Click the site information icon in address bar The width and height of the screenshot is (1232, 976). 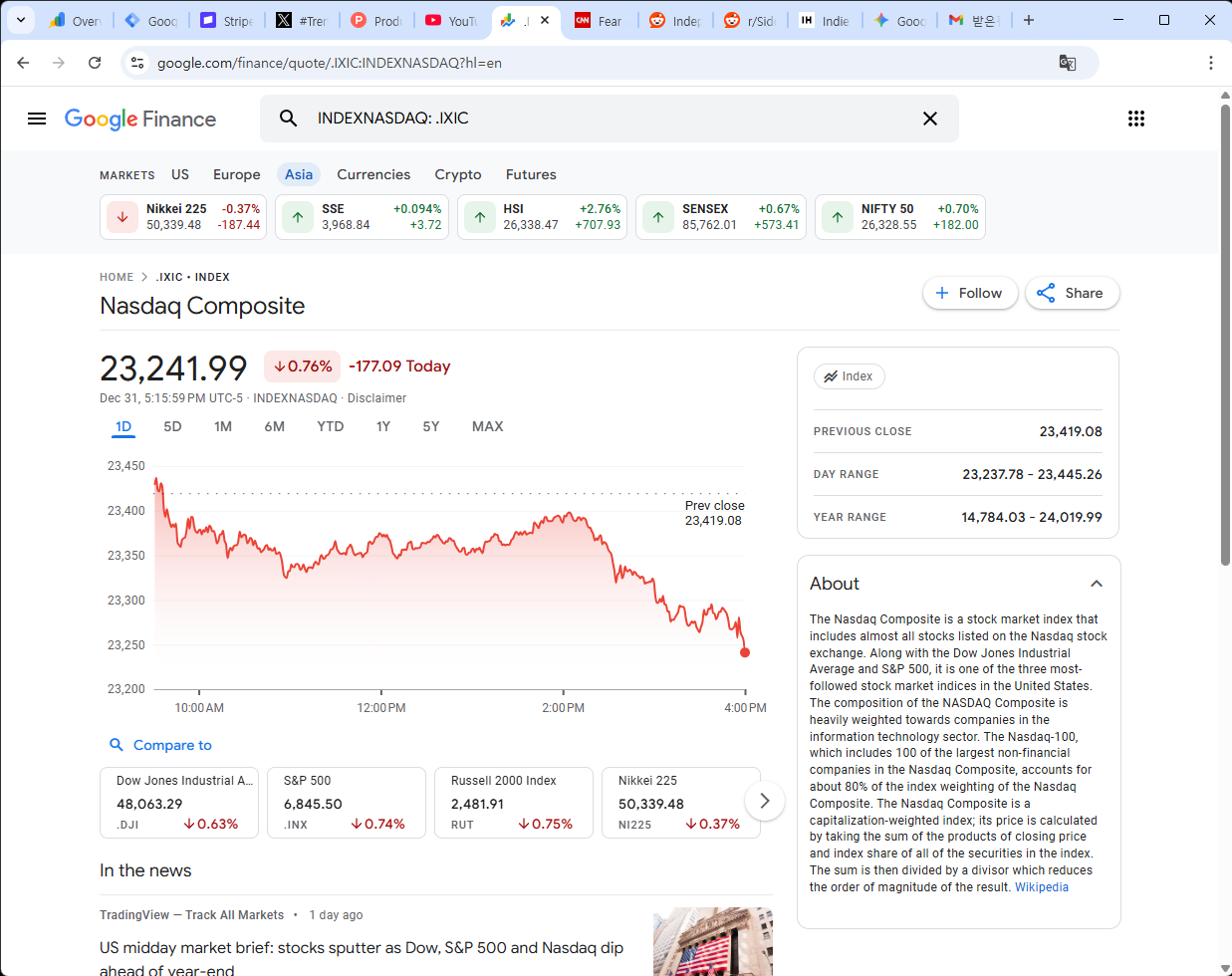[138, 63]
